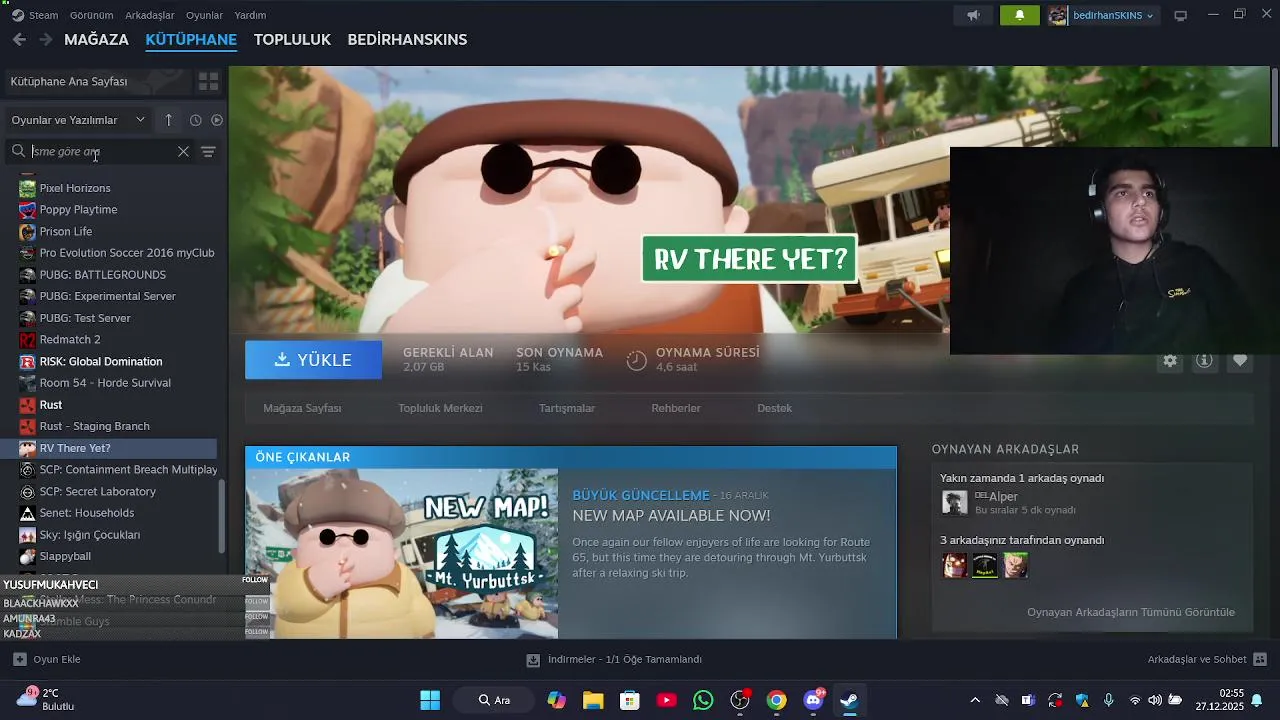1280x720 pixels.
Task: Open the Görünüm menu
Action: click(91, 15)
